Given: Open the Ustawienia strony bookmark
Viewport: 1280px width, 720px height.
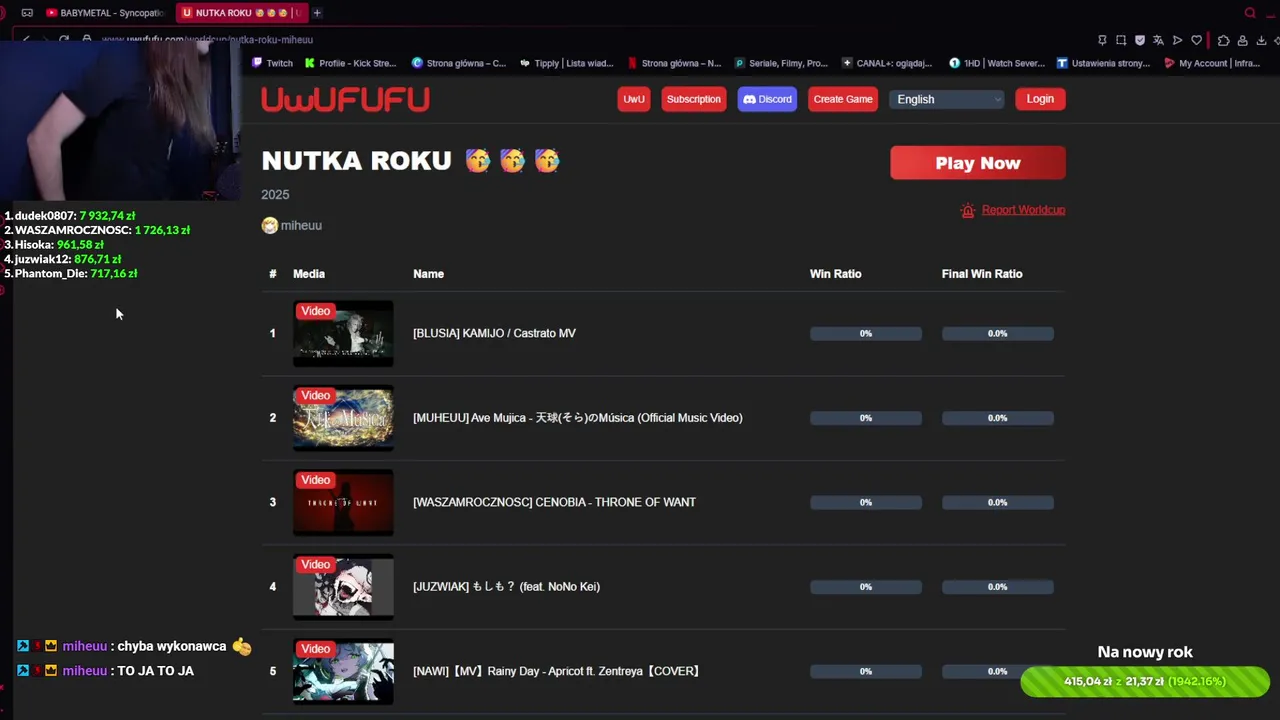Looking at the screenshot, I should pyautogui.click(x=1104, y=63).
